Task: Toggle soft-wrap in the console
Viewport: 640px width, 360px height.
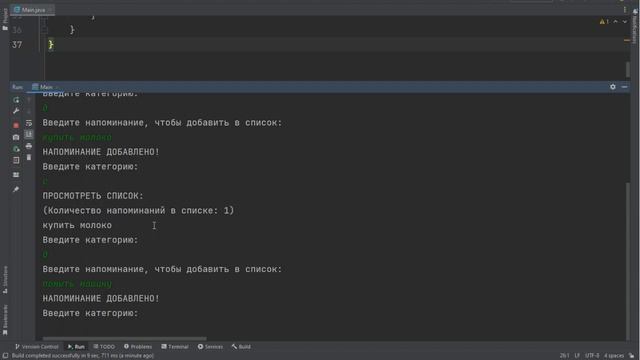Action: (29, 123)
